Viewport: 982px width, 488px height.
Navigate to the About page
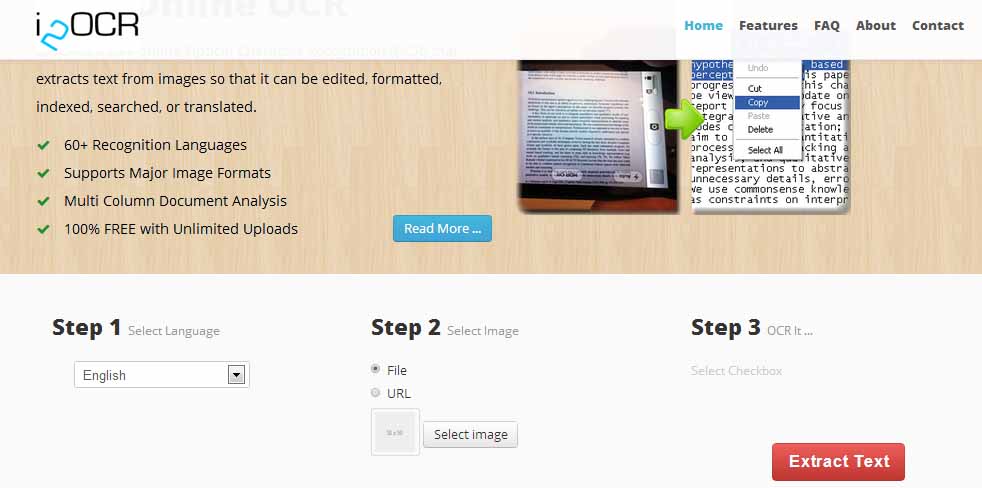point(876,26)
